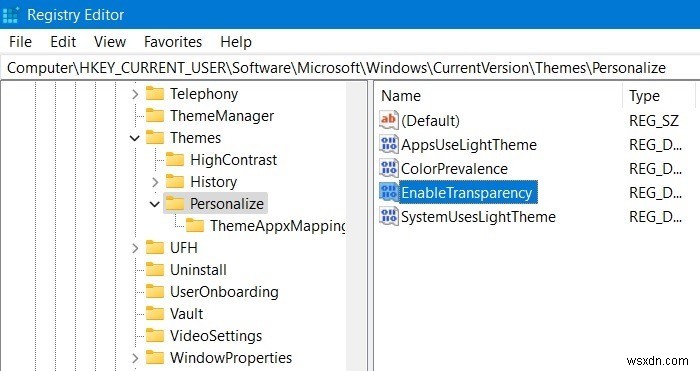
Task: Select the Uninstall tree key
Action: coord(198,270)
